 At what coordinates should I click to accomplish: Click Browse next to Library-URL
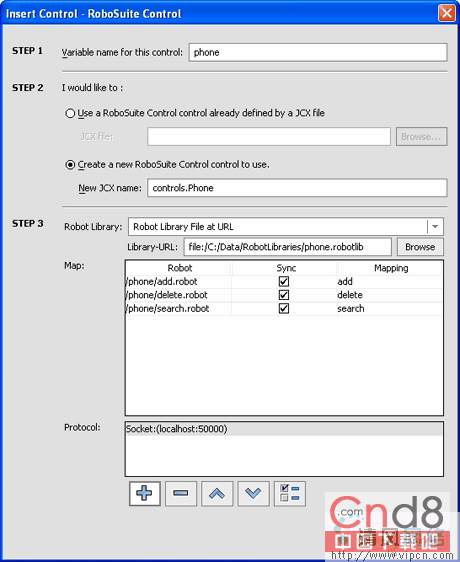pyautogui.click(x=420, y=247)
